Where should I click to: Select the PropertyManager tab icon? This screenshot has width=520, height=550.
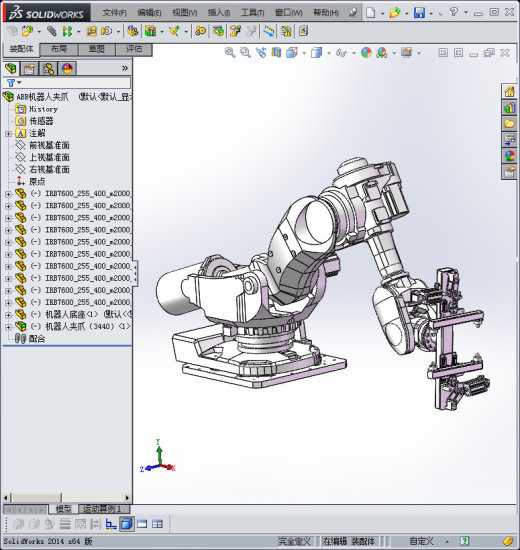coord(29,68)
